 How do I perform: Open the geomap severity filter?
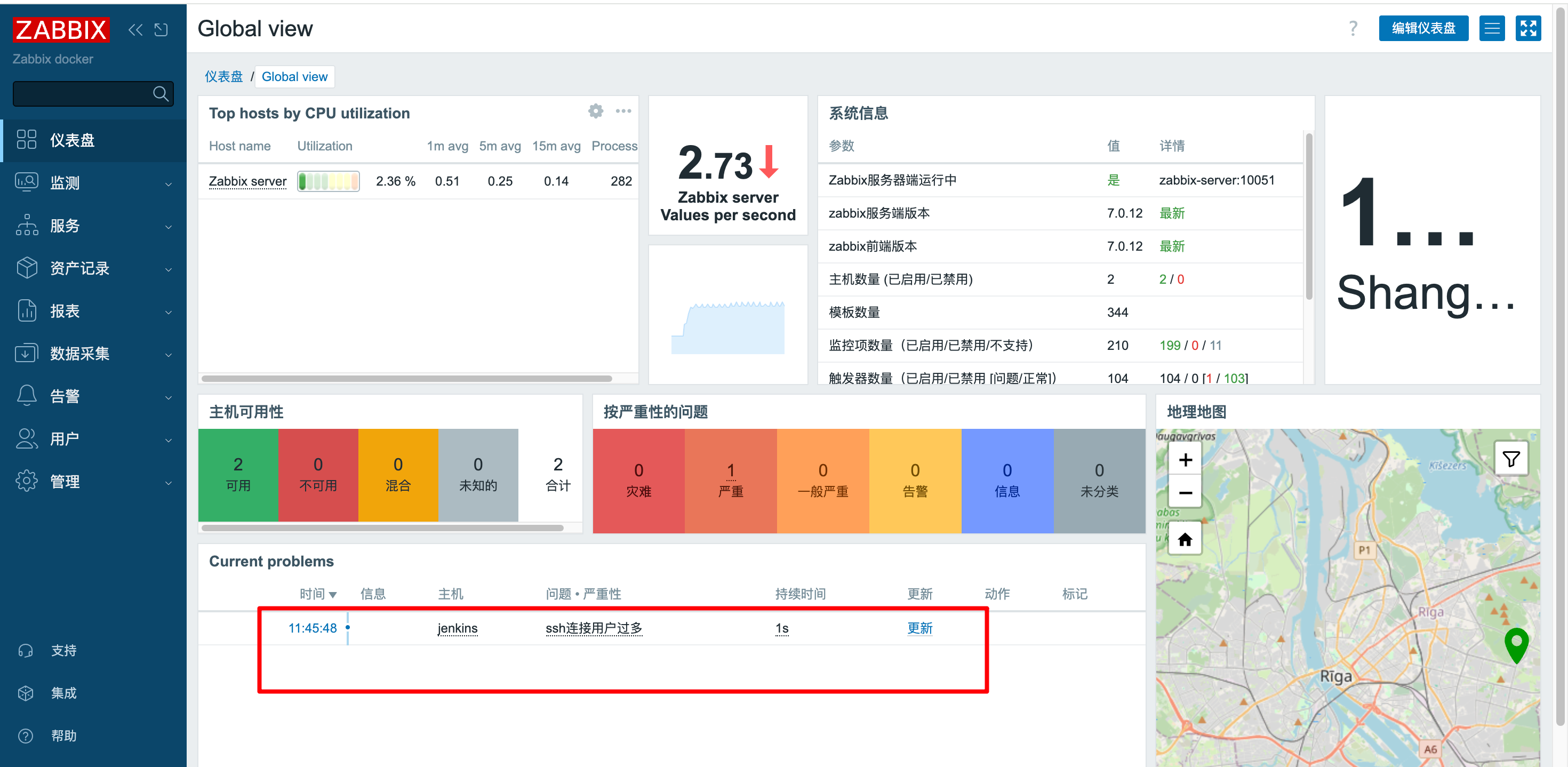[1511, 458]
